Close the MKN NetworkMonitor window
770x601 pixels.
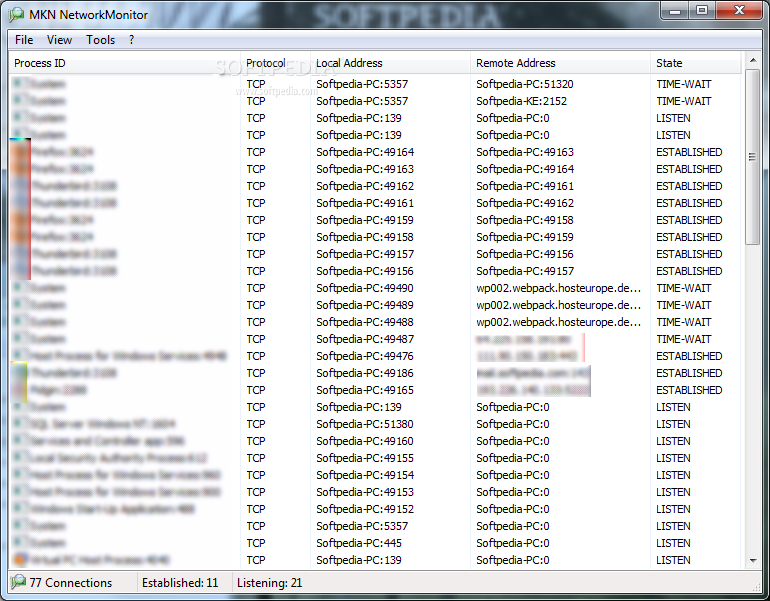(739, 11)
